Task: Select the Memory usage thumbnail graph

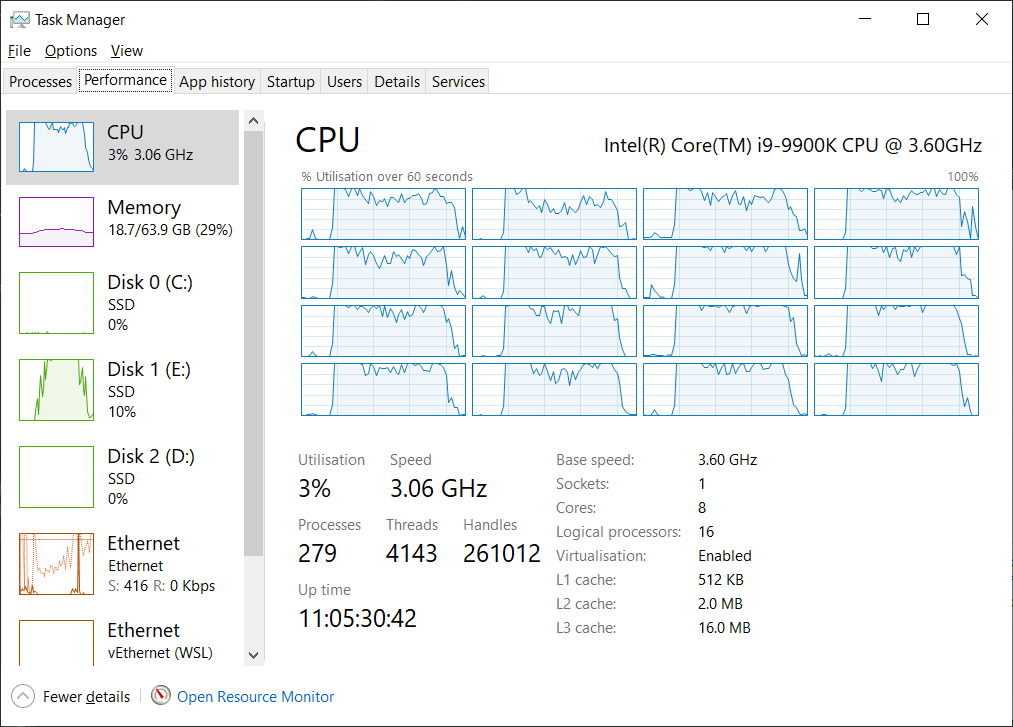Action: coord(56,222)
